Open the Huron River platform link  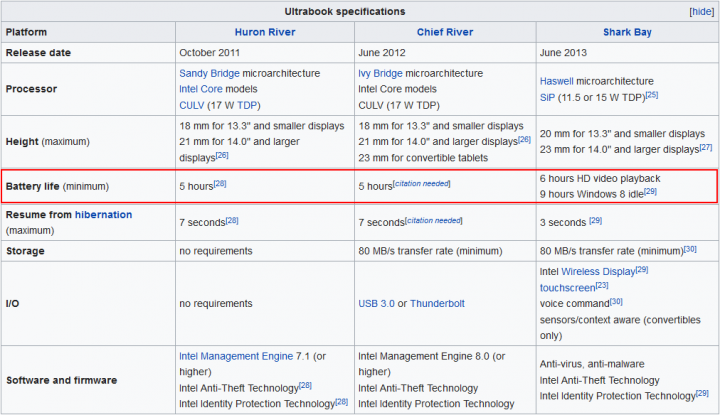coord(265,32)
